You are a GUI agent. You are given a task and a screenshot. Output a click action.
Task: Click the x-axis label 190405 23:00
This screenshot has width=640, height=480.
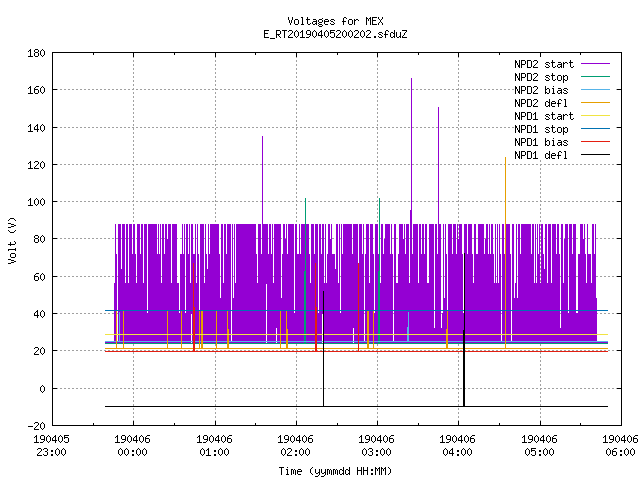[x=51, y=446]
